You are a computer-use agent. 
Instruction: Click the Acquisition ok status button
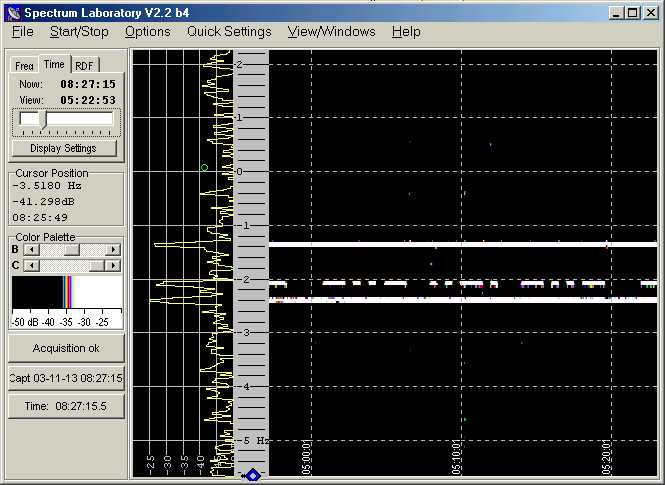click(66, 348)
